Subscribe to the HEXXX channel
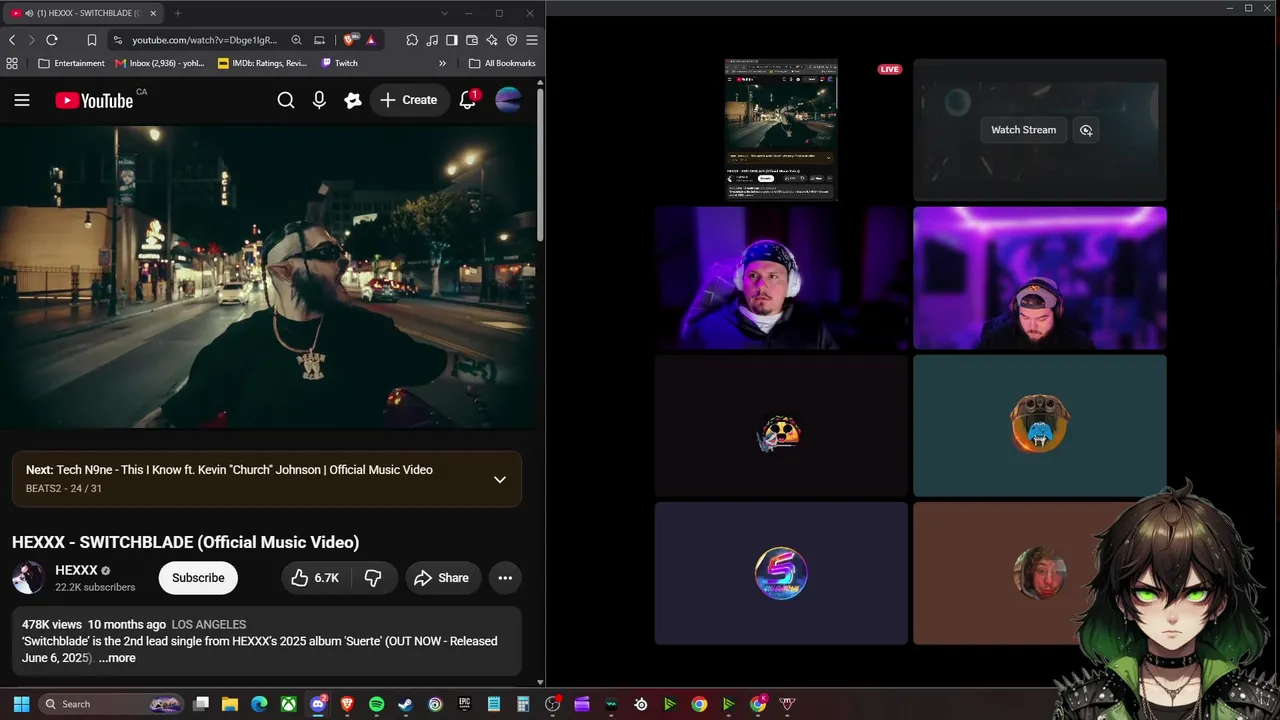Screen dimensions: 1280x720 [x=198, y=578]
